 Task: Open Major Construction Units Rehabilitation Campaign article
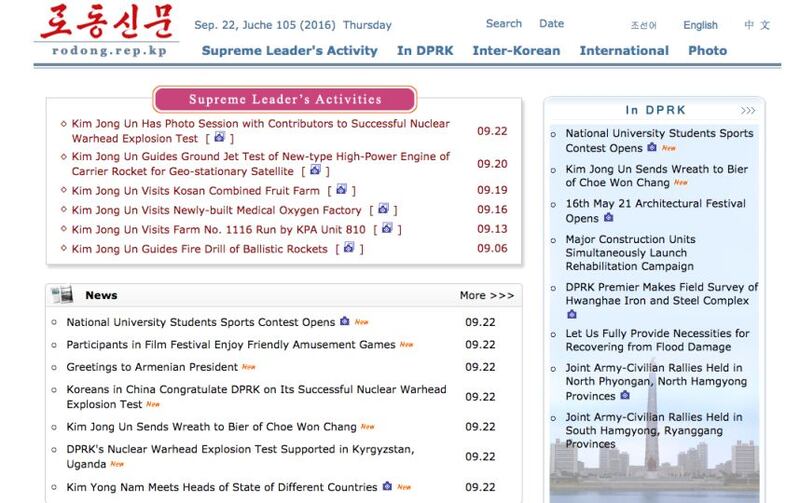630,253
